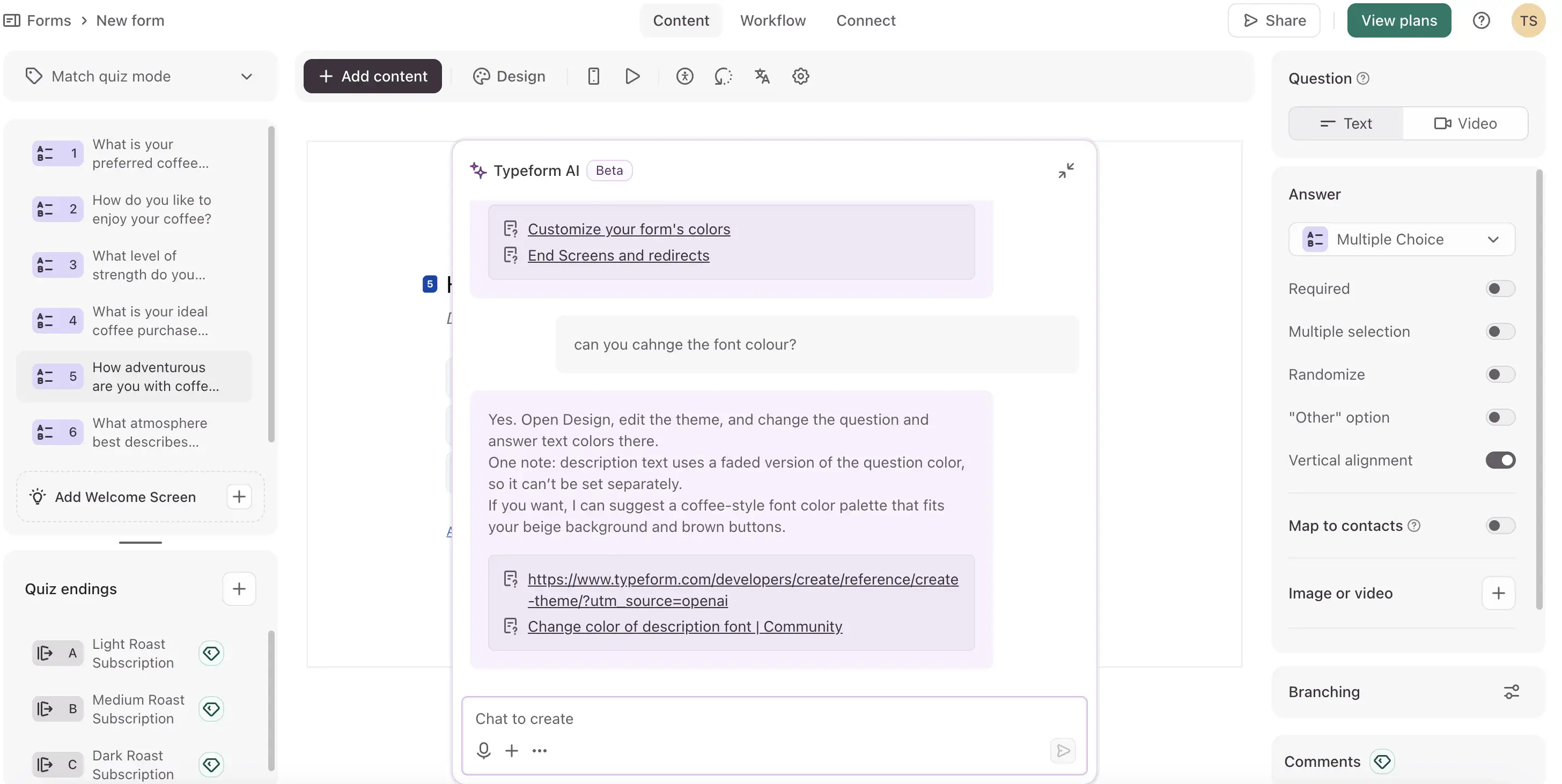This screenshot has width=1562, height=784.
Task: Click diamond icon beside Light Roast Subscription
Action: 211,653
